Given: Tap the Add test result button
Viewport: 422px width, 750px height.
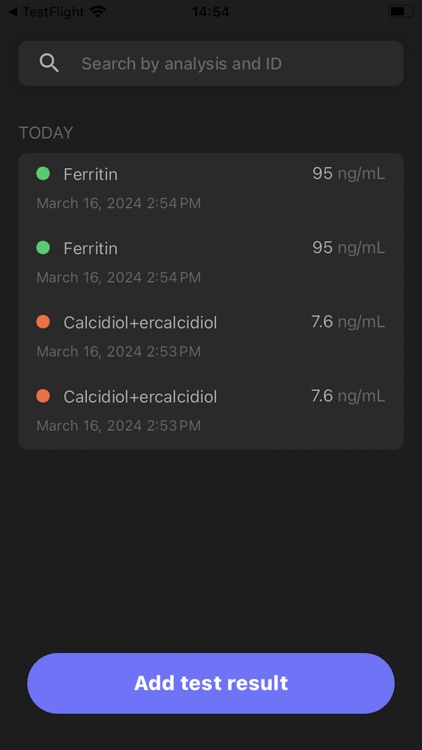Looking at the screenshot, I should click(211, 683).
